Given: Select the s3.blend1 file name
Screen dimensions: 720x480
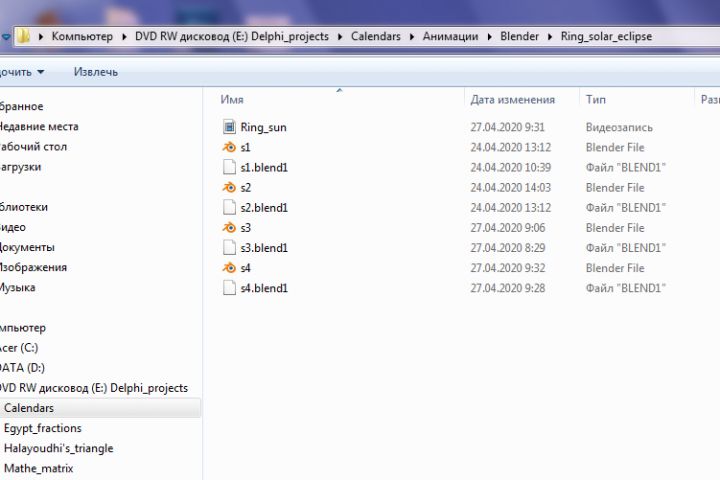Looking at the screenshot, I should (264, 248).
